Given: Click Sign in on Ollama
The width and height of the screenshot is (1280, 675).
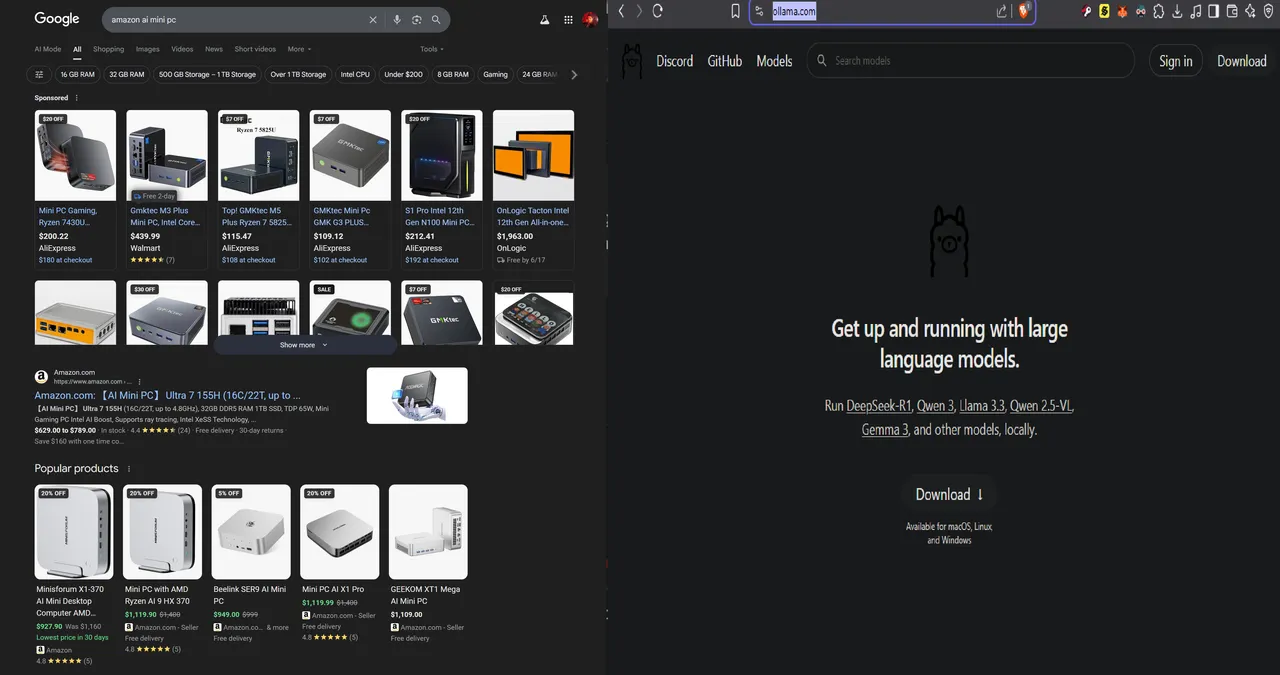Looking at the screenshot, I should click(x=1176, y=61).
